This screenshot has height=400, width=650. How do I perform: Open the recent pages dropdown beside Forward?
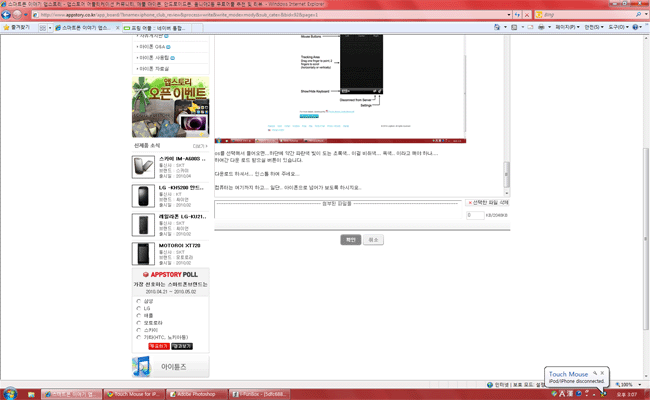click(26, 15)
